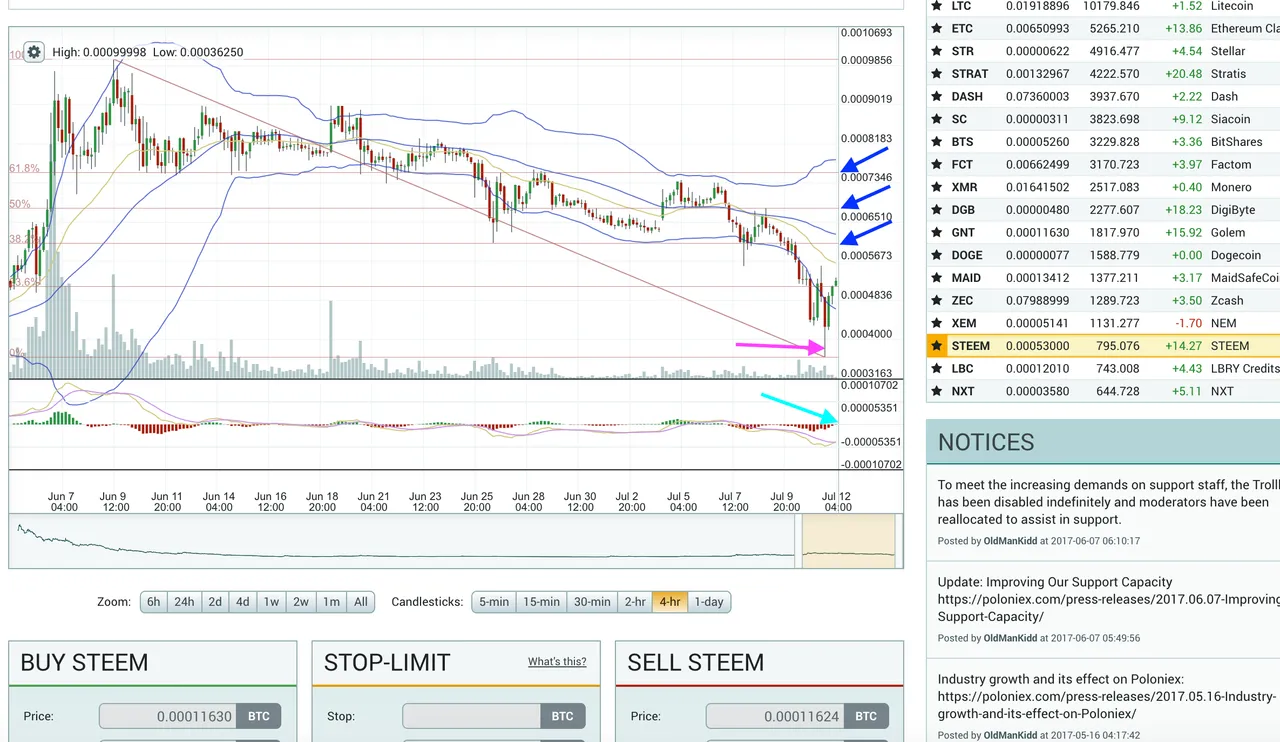Viewport: 1280px width, 742px height.
Task: Toggle favorite star for STEEM row
Action: tap(937, 346)
